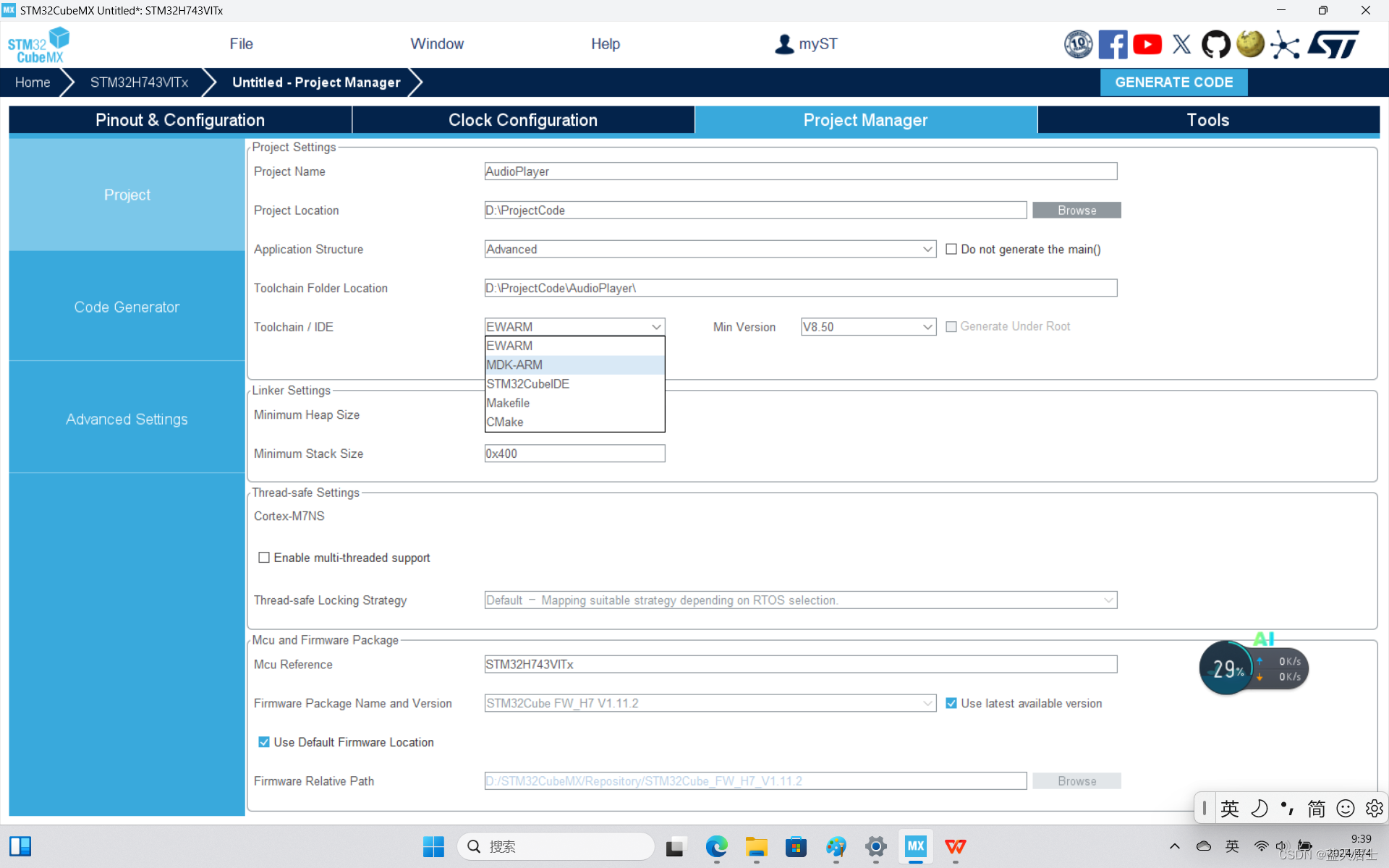This screenshot has height=868, width=1389.
Task: Open the File menu
Action: (241, 44)
